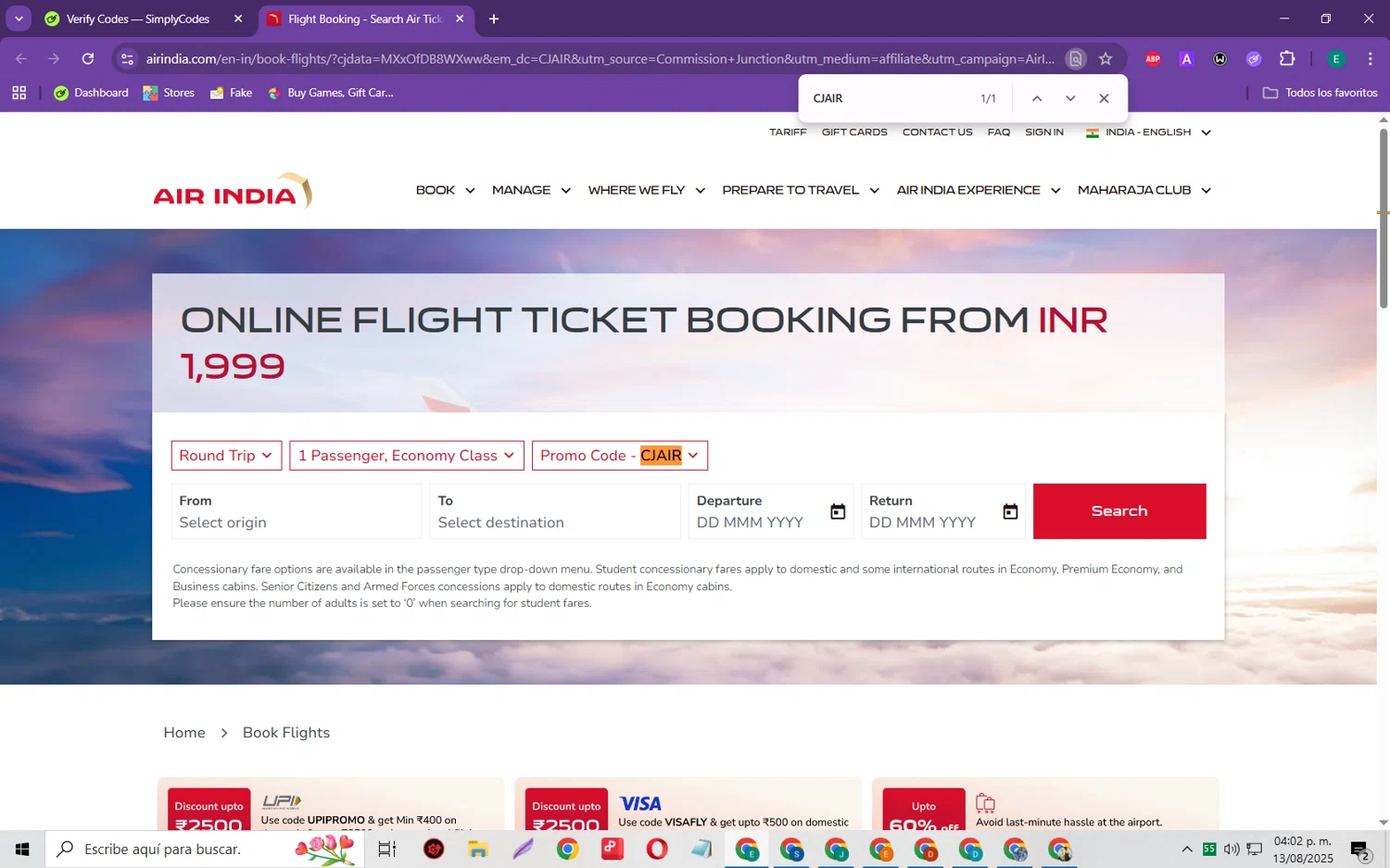Expand the AIR INDIA EXPERIENCE menu
This screenshot has height=868, width=1390.
(978, 190)
